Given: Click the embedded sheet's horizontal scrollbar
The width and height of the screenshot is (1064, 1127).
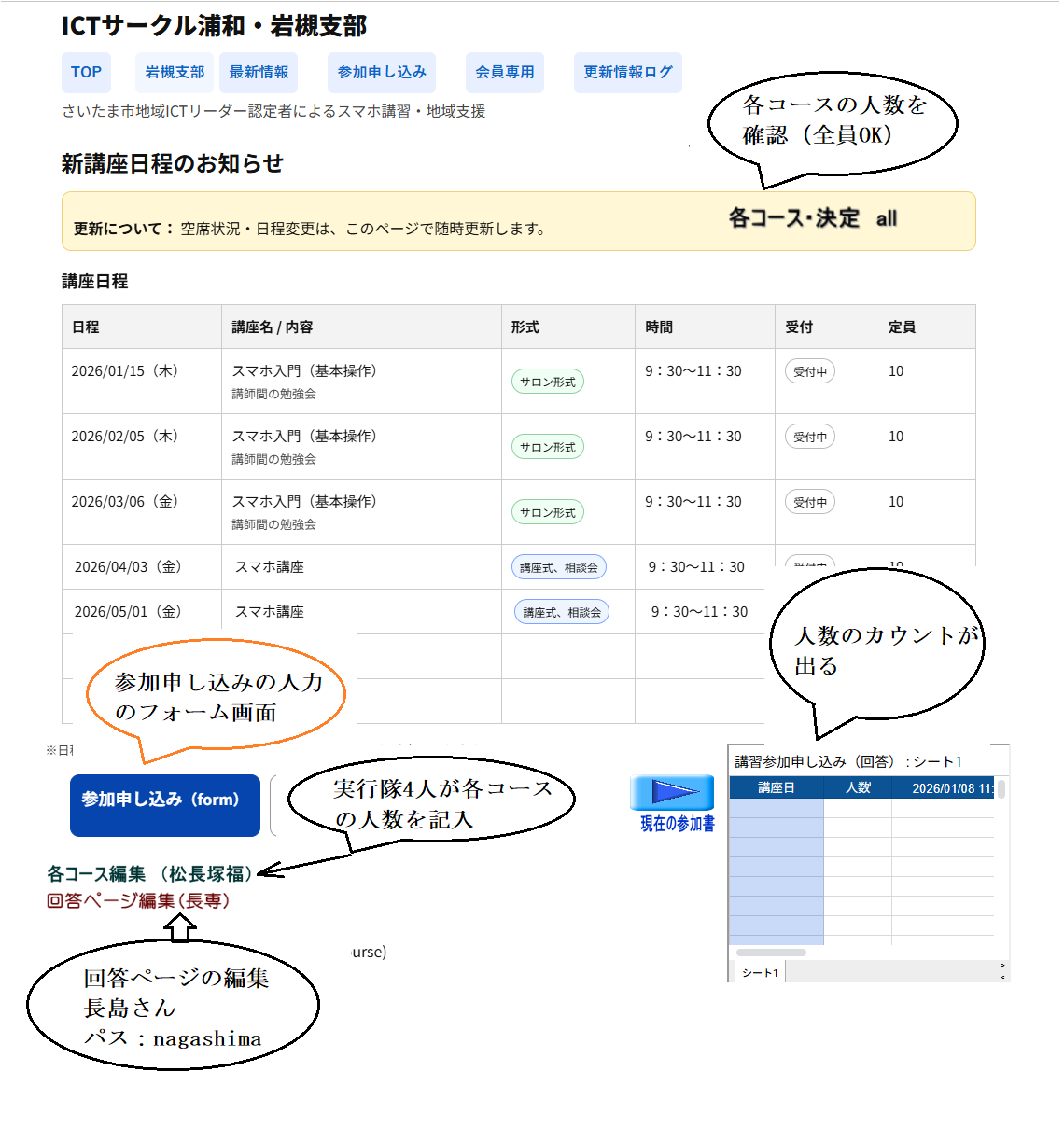Looking at the screenshot, I should pos(771,953).
